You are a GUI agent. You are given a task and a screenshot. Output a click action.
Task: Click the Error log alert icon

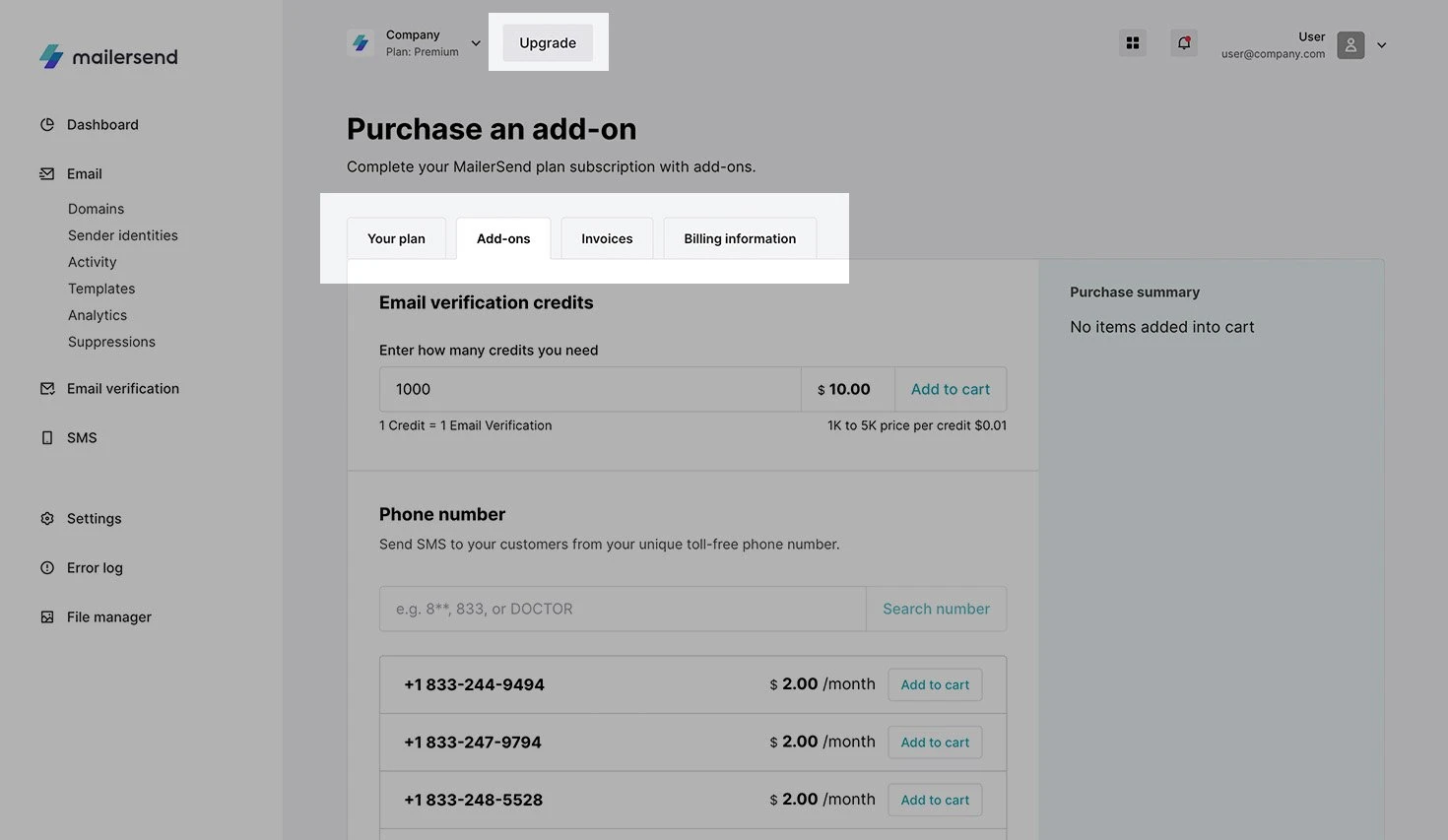[47, 568]
